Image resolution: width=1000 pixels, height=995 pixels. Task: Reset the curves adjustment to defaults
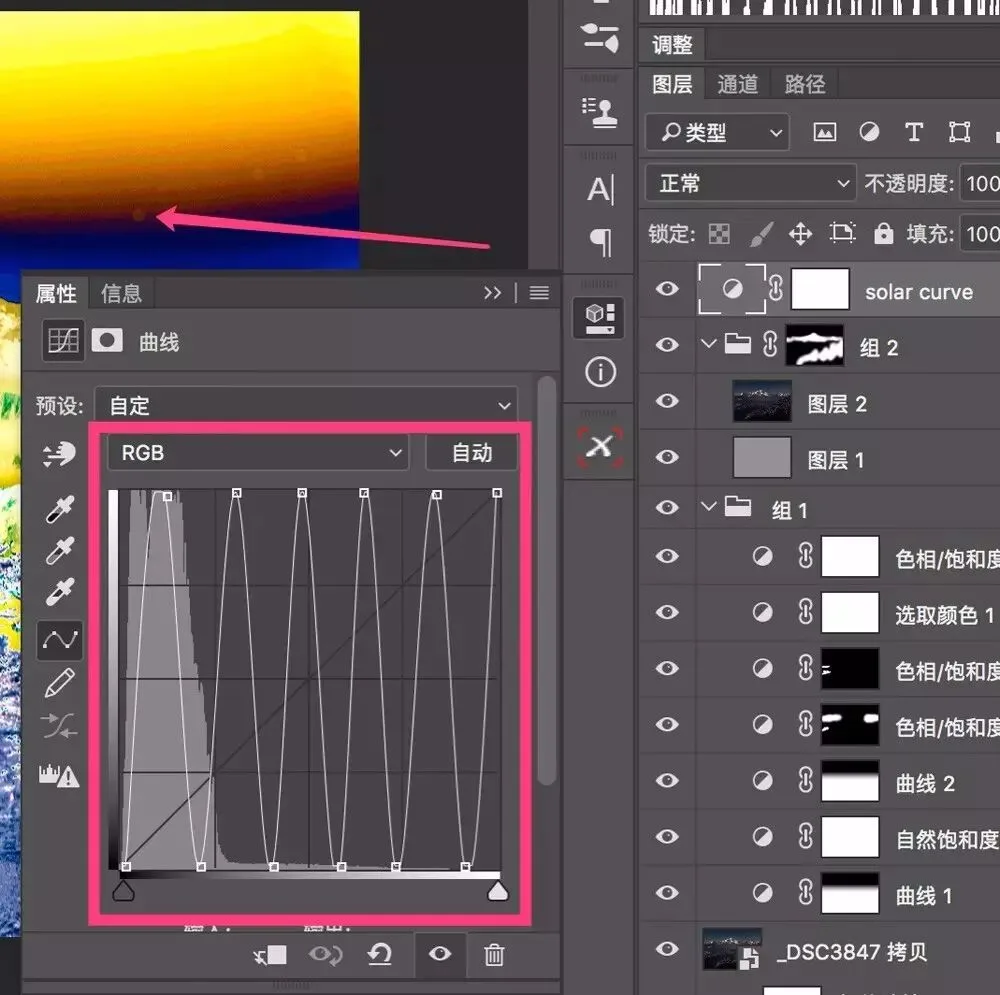(x=380, y=955)
